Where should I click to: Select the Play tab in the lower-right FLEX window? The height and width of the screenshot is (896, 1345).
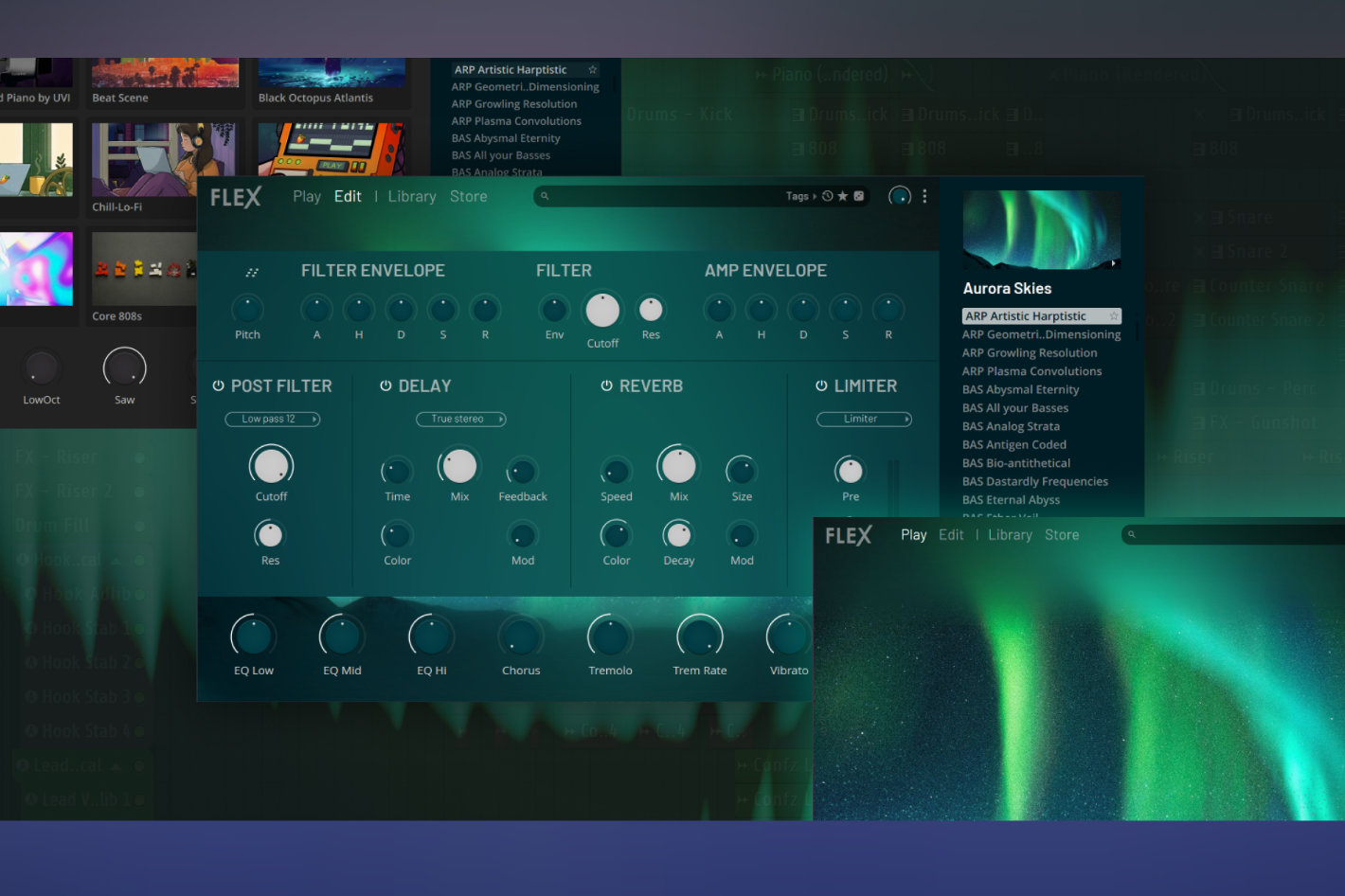click(914, 535)
